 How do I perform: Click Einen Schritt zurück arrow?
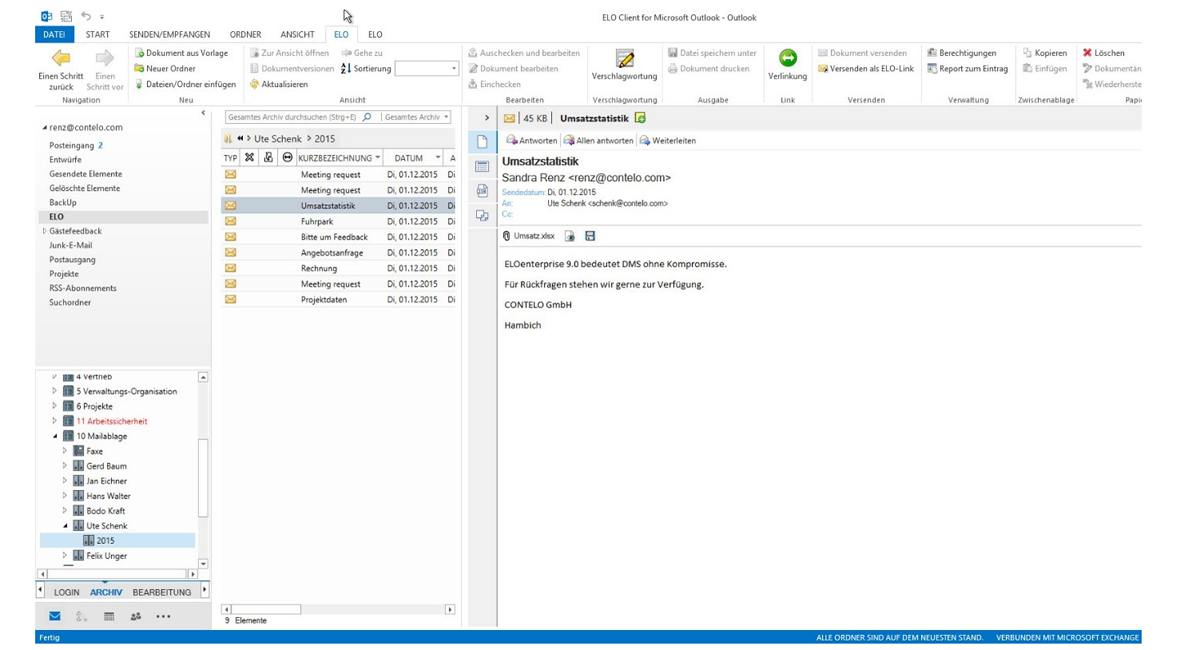[x=60, y=59]
